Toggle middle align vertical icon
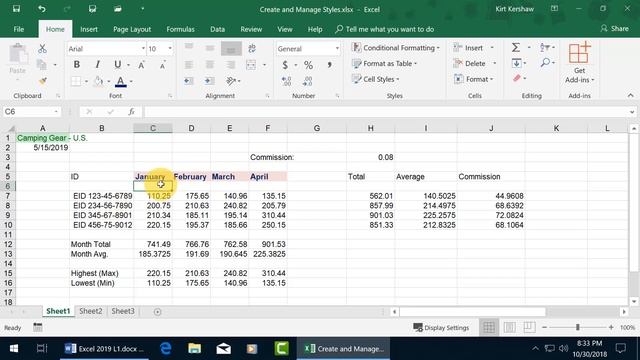Viewport: 640px width, 360px height. 210,48
